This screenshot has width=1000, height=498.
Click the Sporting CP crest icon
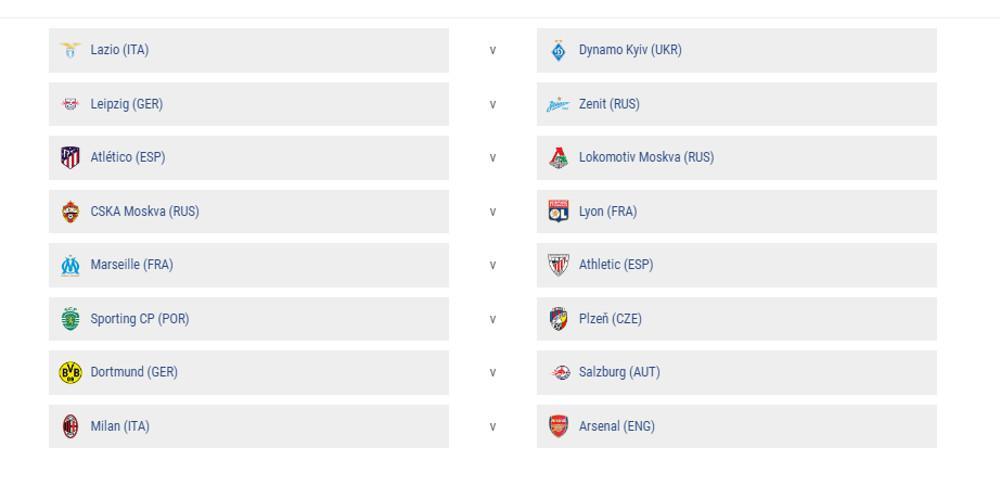click(x=70, y=319)
